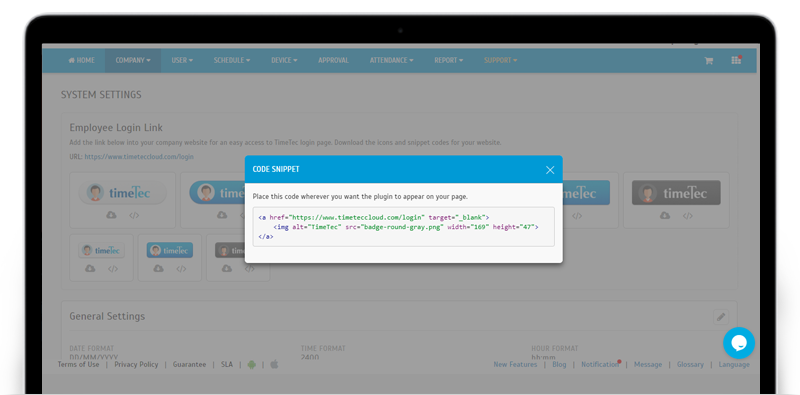Select the large gray square timeTec badge image
The height and width of the screenshot is (395, 800).
(x=676, y=193)
